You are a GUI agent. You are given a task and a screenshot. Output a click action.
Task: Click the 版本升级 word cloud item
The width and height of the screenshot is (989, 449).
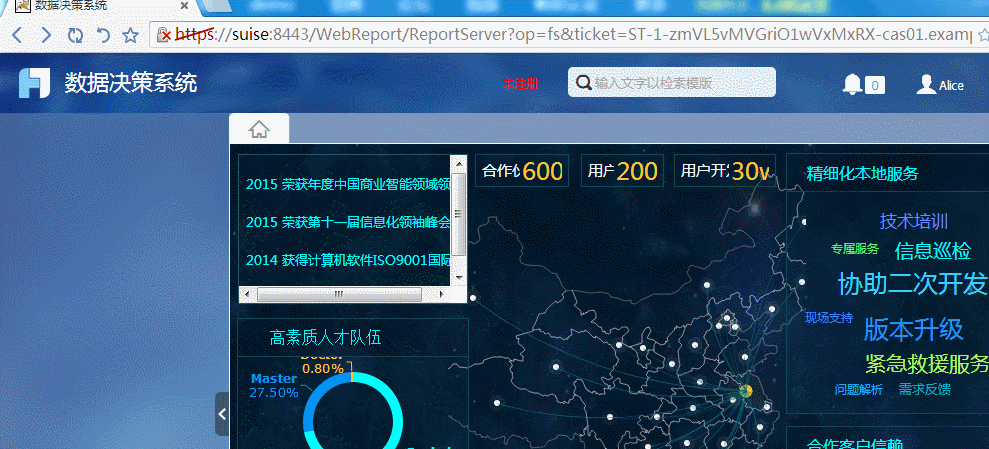click(x=913, y=329)
